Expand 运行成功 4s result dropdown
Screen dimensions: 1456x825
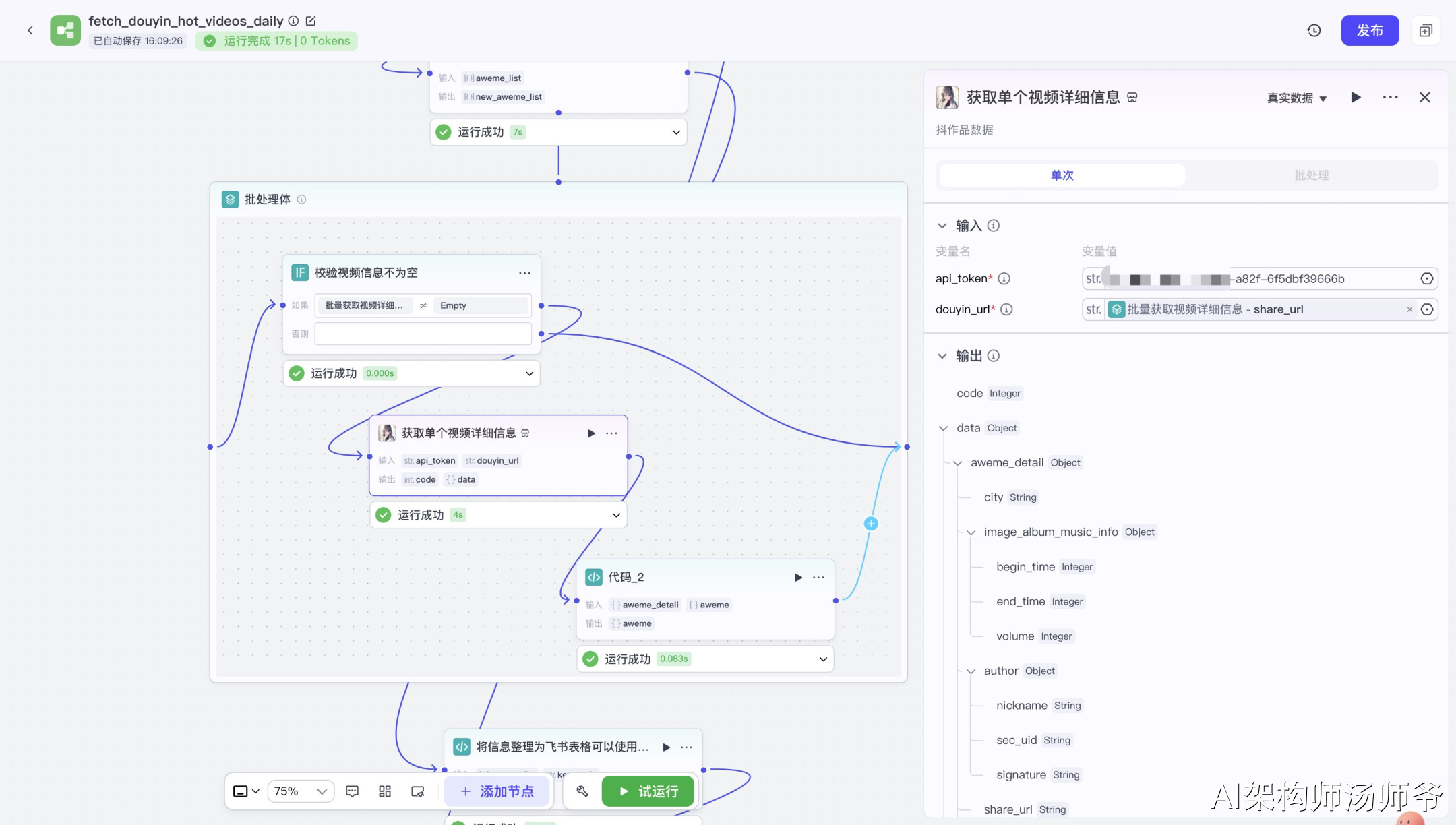[616, 515]
